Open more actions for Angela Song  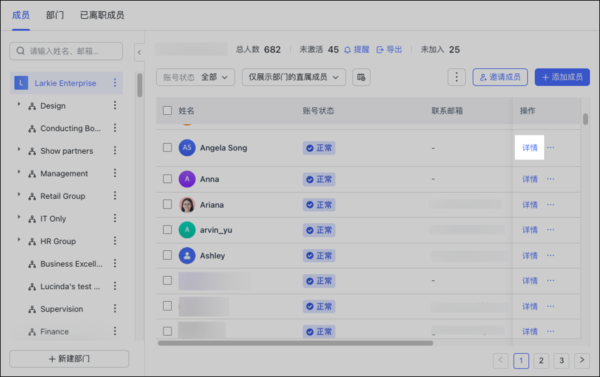[x=551, y=148]
